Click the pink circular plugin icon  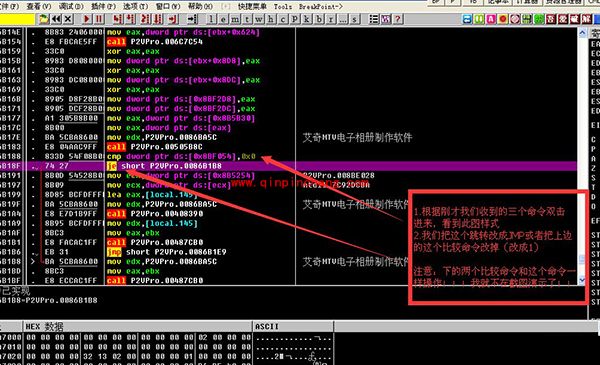(515, 19)
